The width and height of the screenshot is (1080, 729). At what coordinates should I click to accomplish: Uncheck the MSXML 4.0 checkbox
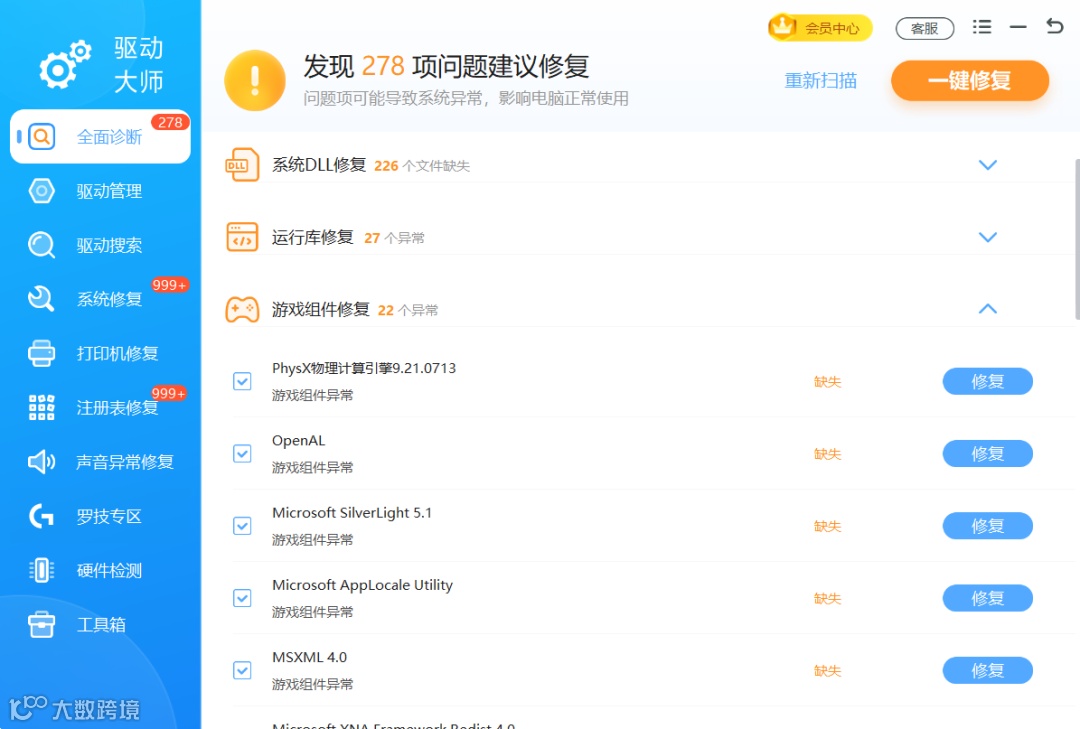pos(242,670)
